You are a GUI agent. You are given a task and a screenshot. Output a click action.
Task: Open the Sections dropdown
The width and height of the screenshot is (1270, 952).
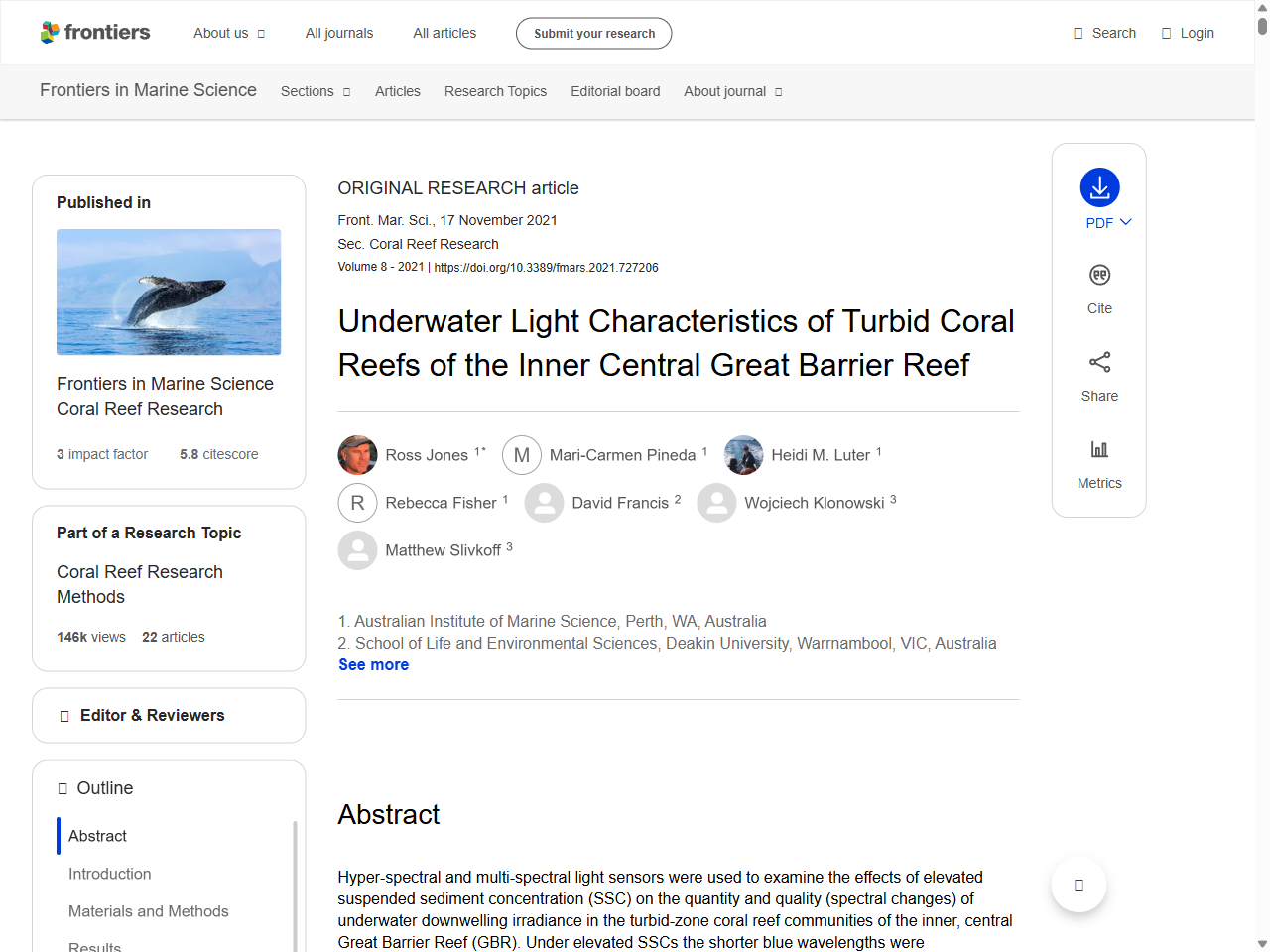(x=315, y=91)
